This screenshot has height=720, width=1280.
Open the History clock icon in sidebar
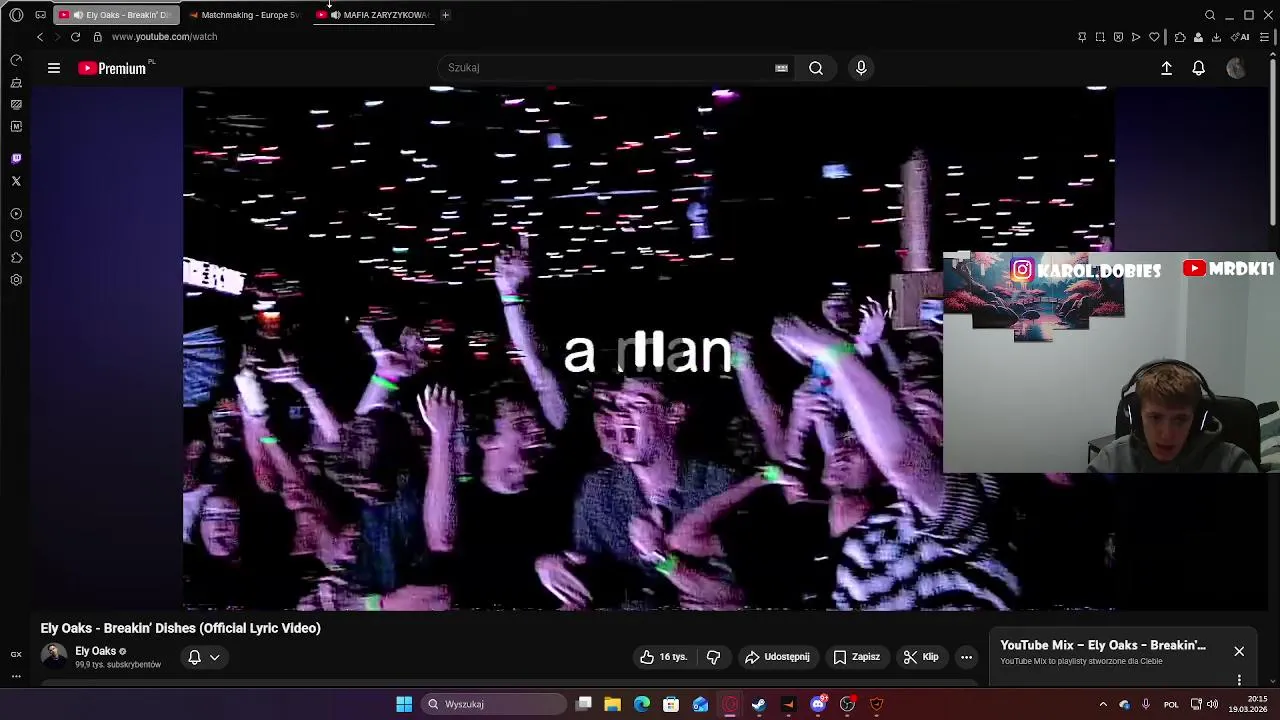(16, 236)
